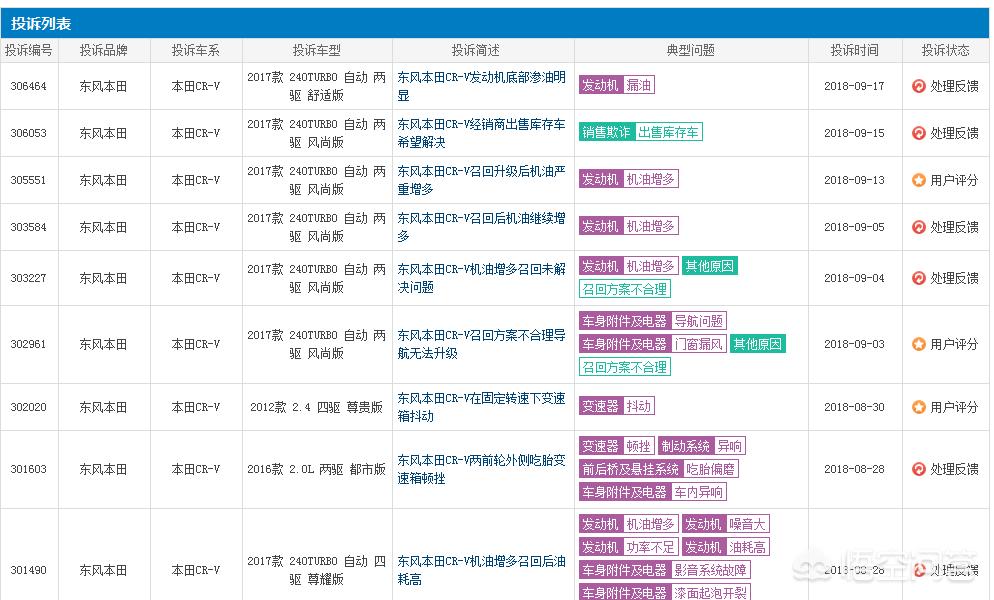Select the 发动机 功率不足 issue tag
The image size is (994, 600).
629,547
